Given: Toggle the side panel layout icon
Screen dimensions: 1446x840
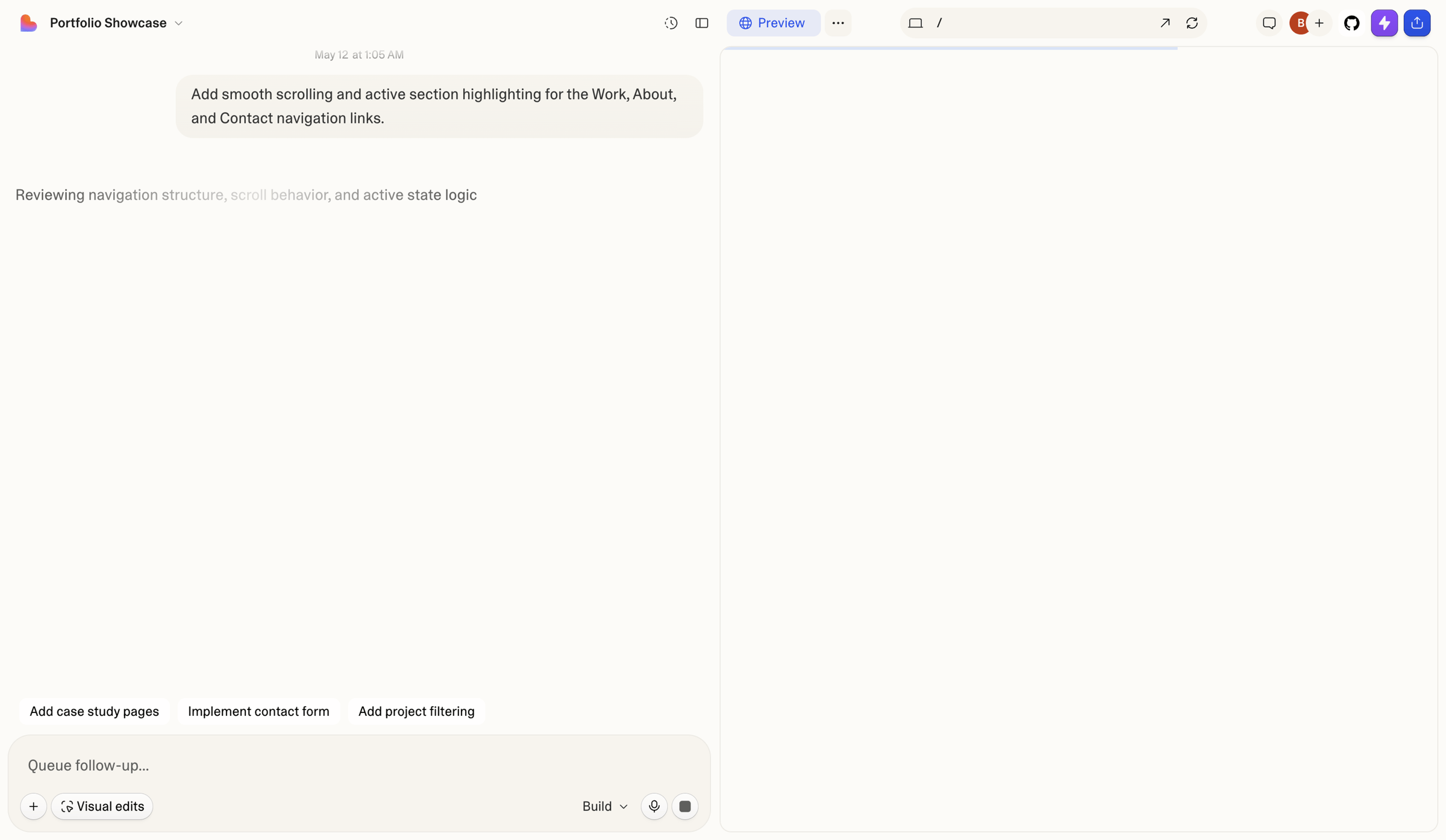Looking at the screenshot, I should tap(702, 23).
